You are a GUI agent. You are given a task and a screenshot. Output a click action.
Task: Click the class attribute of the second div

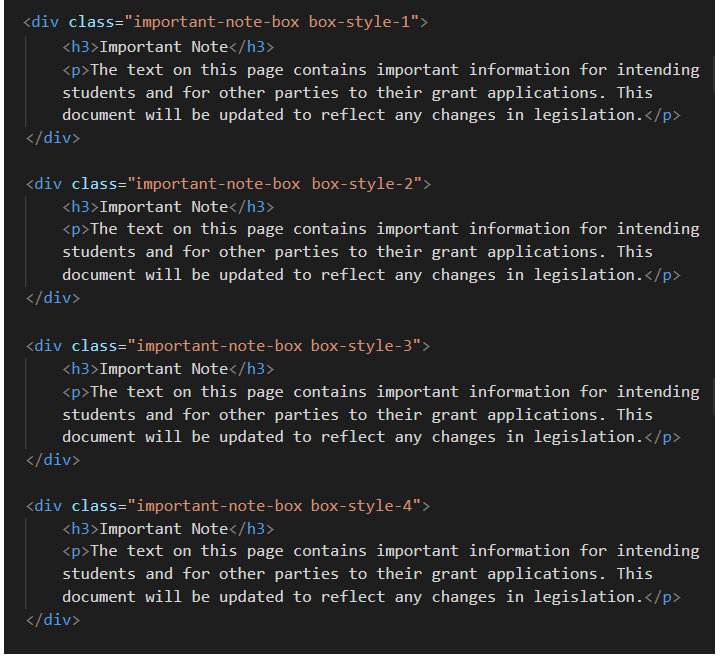click(95, 184)
